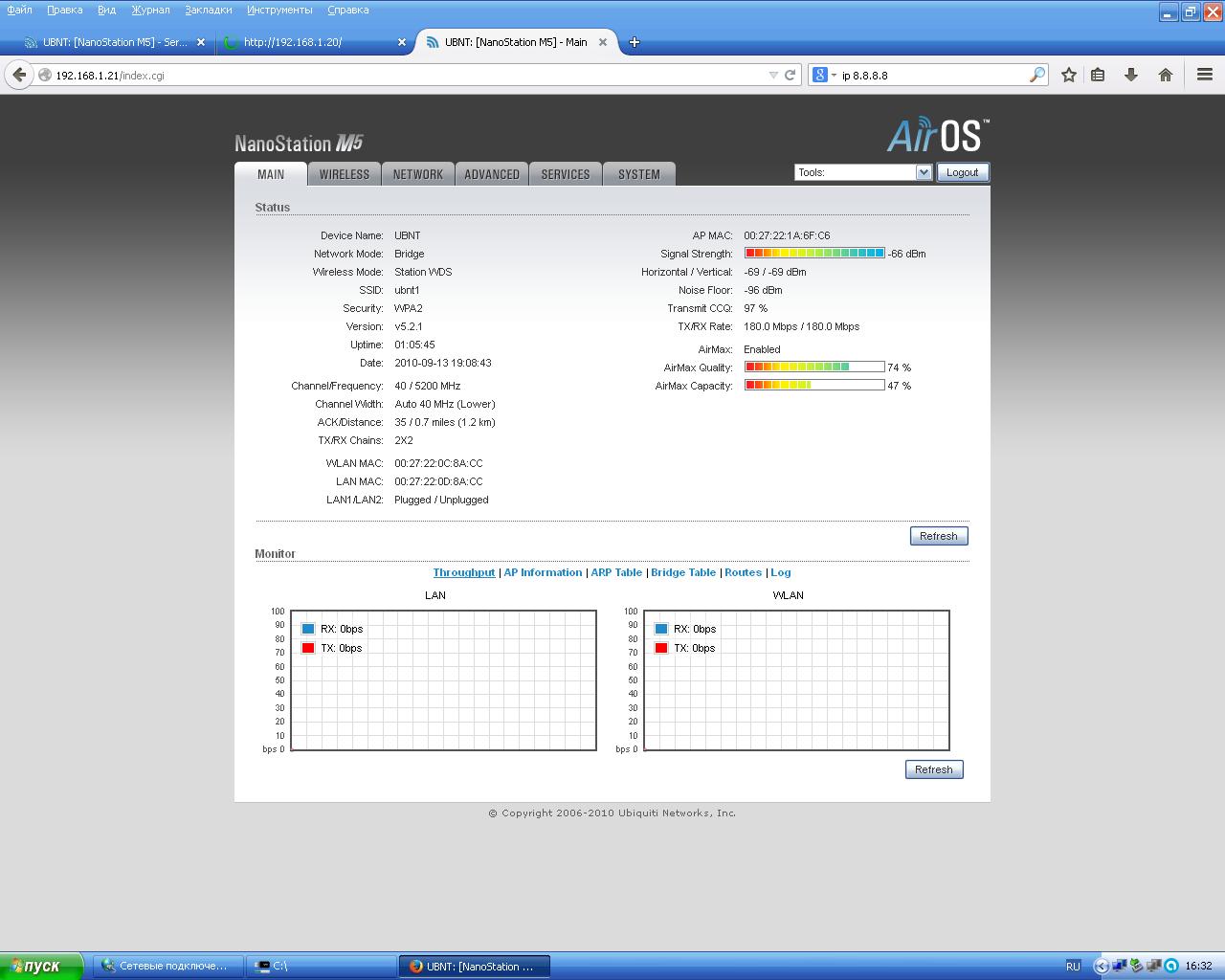Open the Log link
1225x980 pixels.
(781, 572)
